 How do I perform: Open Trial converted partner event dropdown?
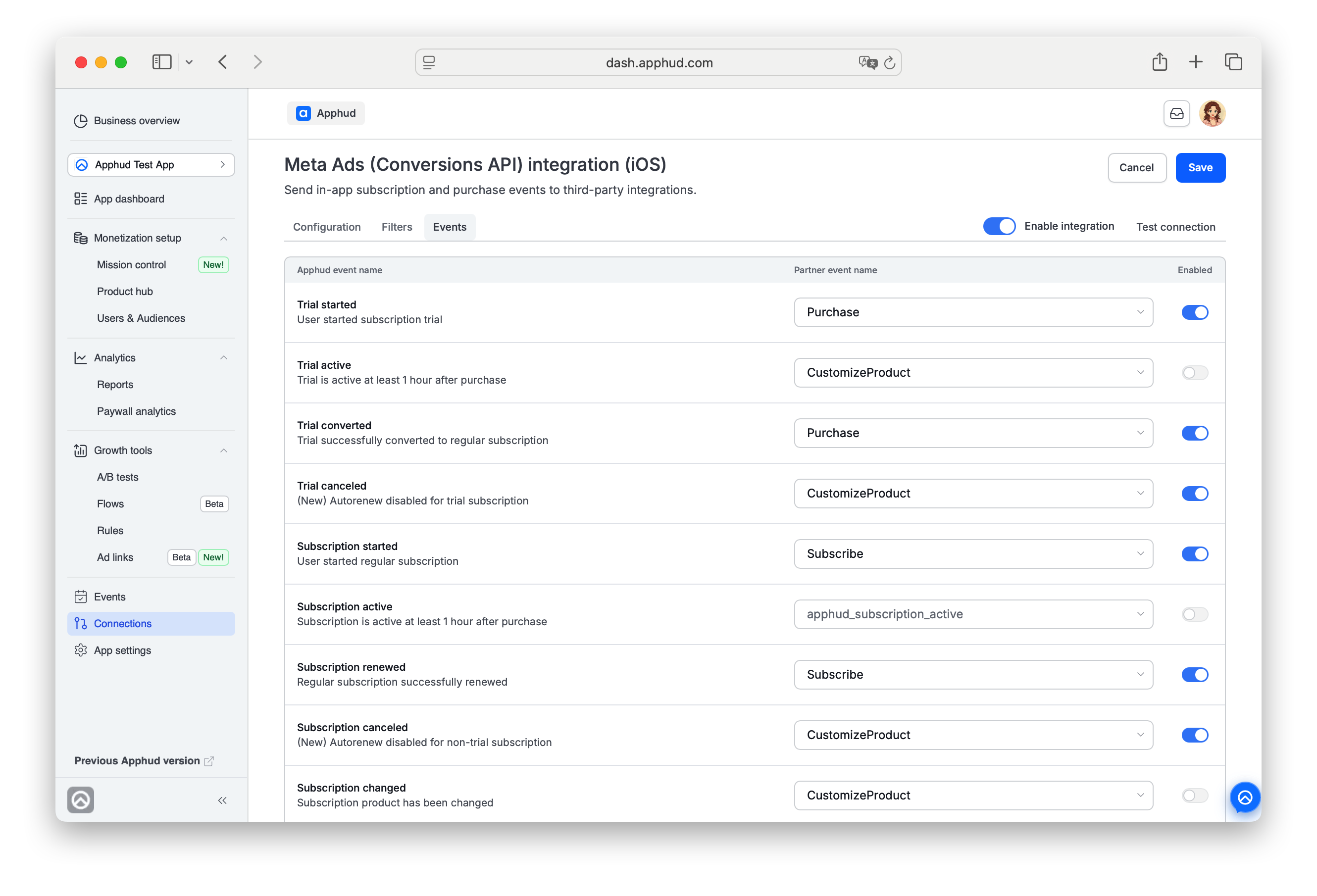[973, 433]
